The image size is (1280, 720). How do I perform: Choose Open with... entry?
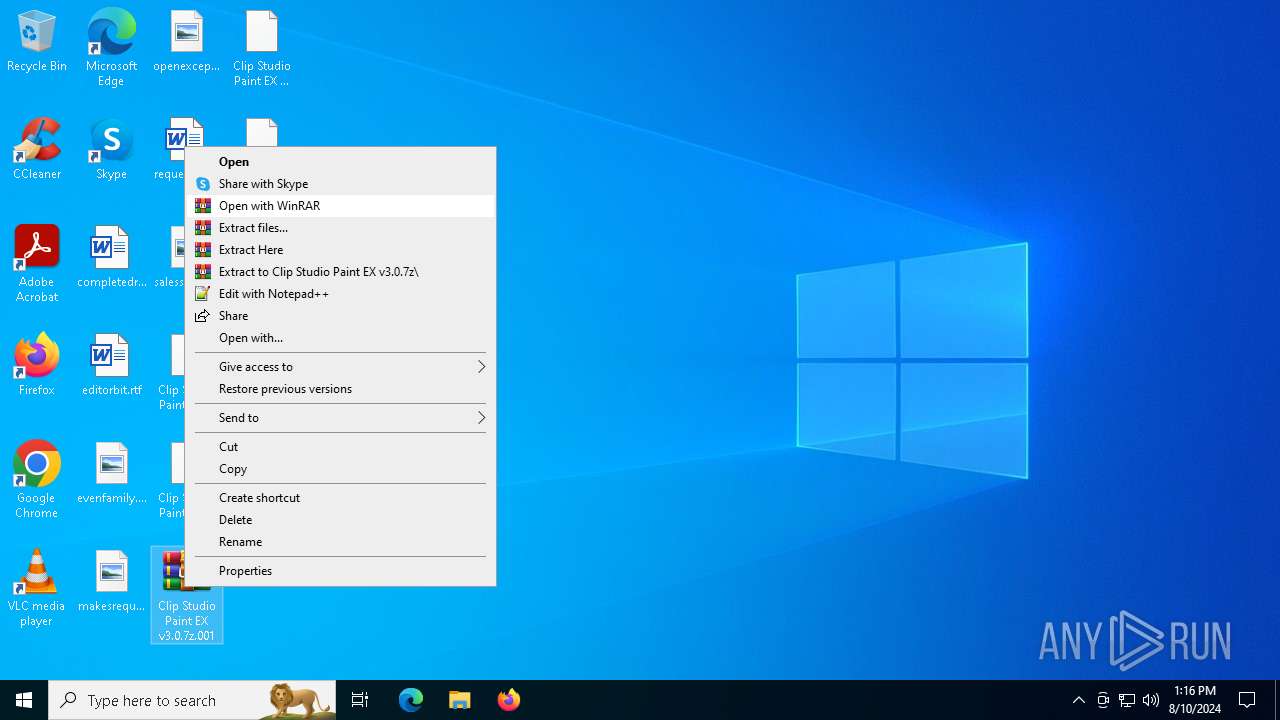click(x=340, y=338)
